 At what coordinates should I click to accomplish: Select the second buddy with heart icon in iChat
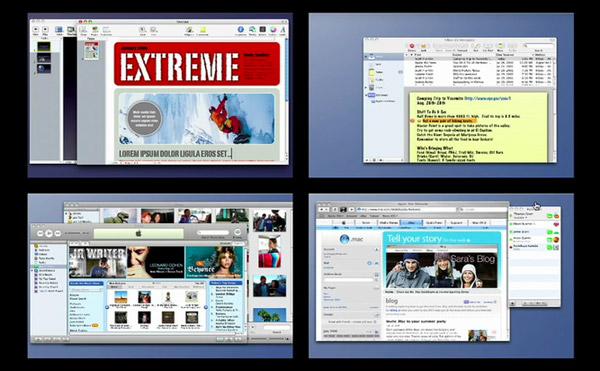pos(534,224)
